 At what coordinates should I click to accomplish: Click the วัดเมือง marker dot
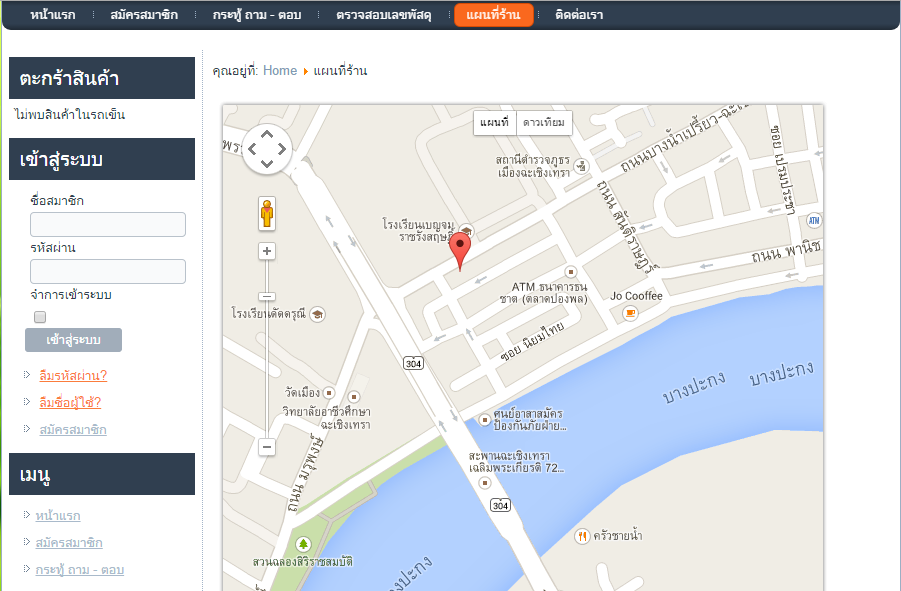[329, 393]
